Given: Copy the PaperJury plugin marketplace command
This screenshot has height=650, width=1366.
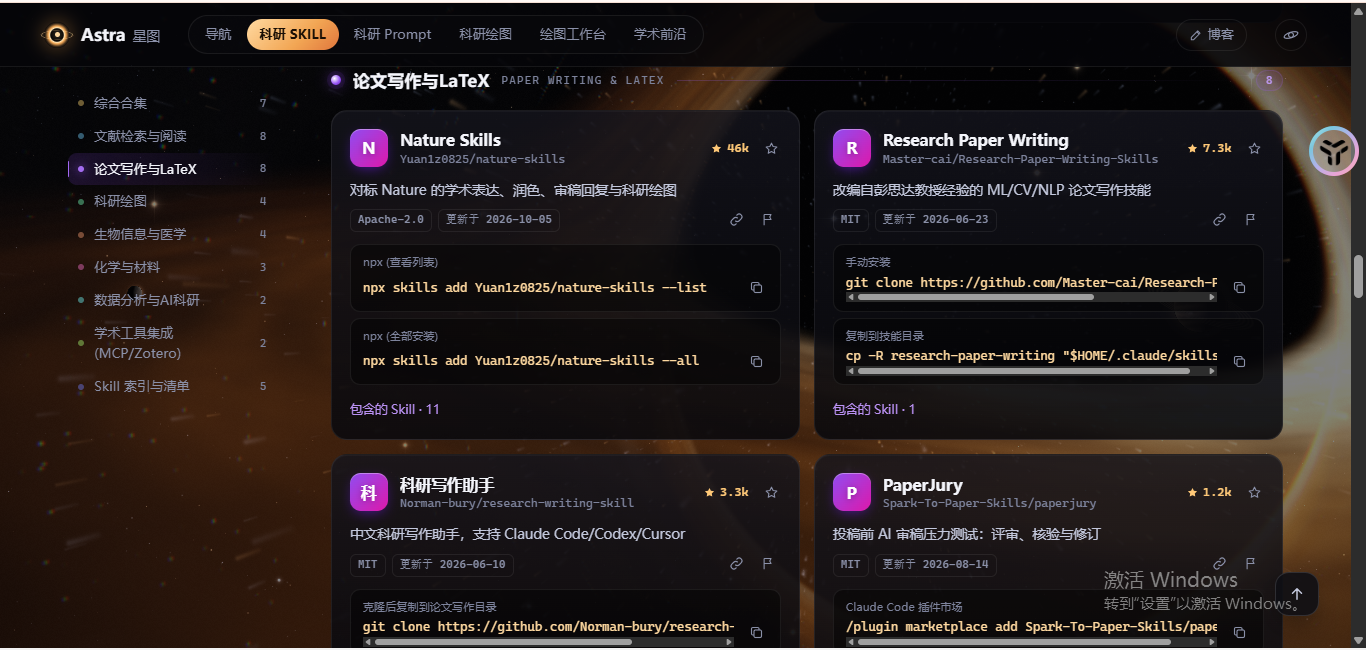Looking at the screenshot, I should (x=1239, y=632).
